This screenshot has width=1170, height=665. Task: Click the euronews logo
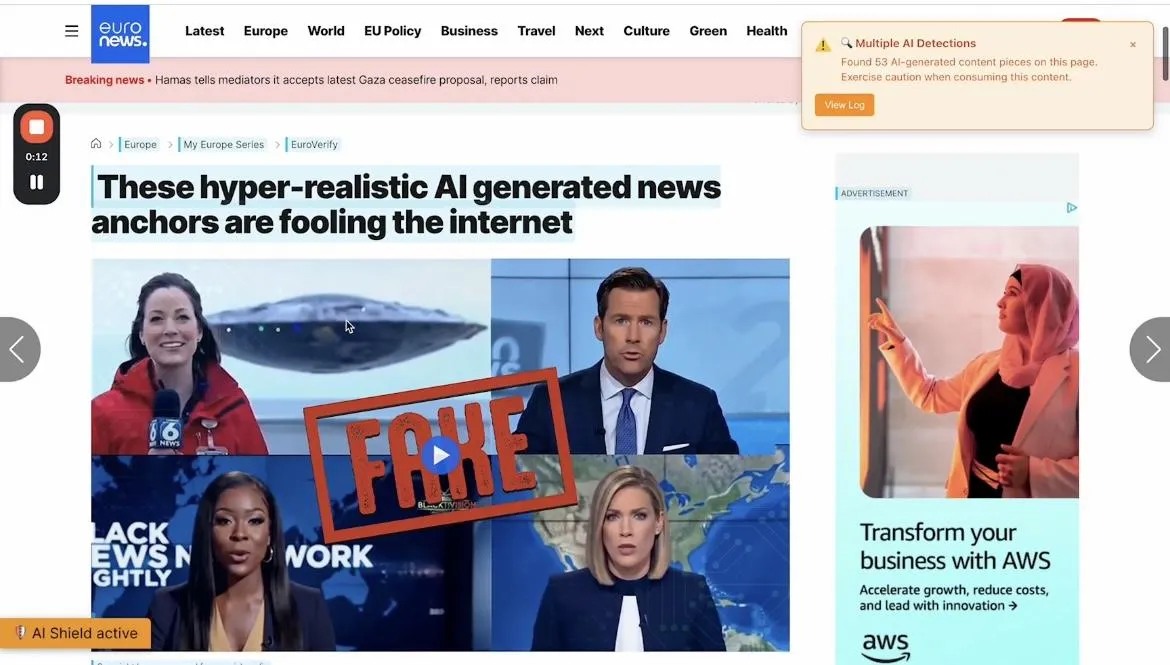(120, 34)
